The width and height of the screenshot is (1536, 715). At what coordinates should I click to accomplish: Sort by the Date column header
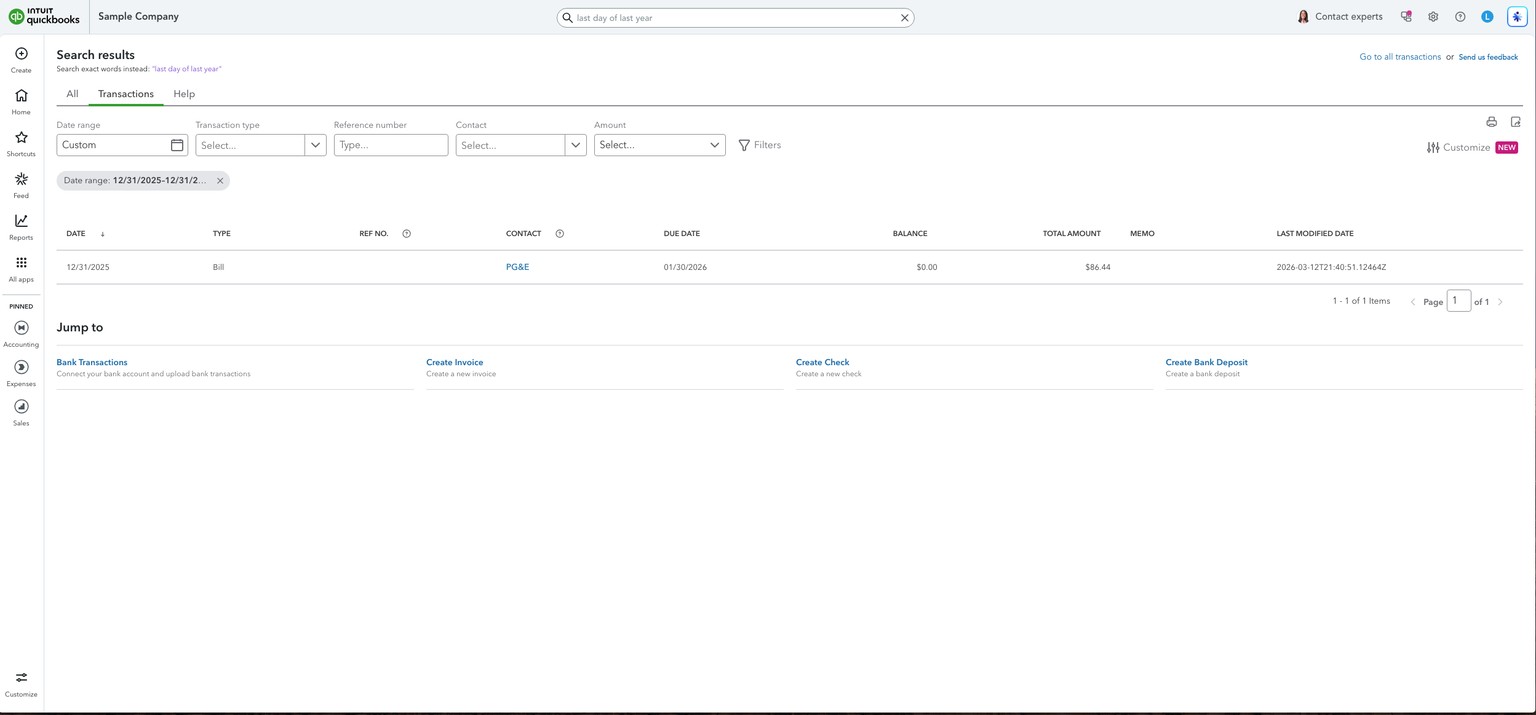click(76, 234)
